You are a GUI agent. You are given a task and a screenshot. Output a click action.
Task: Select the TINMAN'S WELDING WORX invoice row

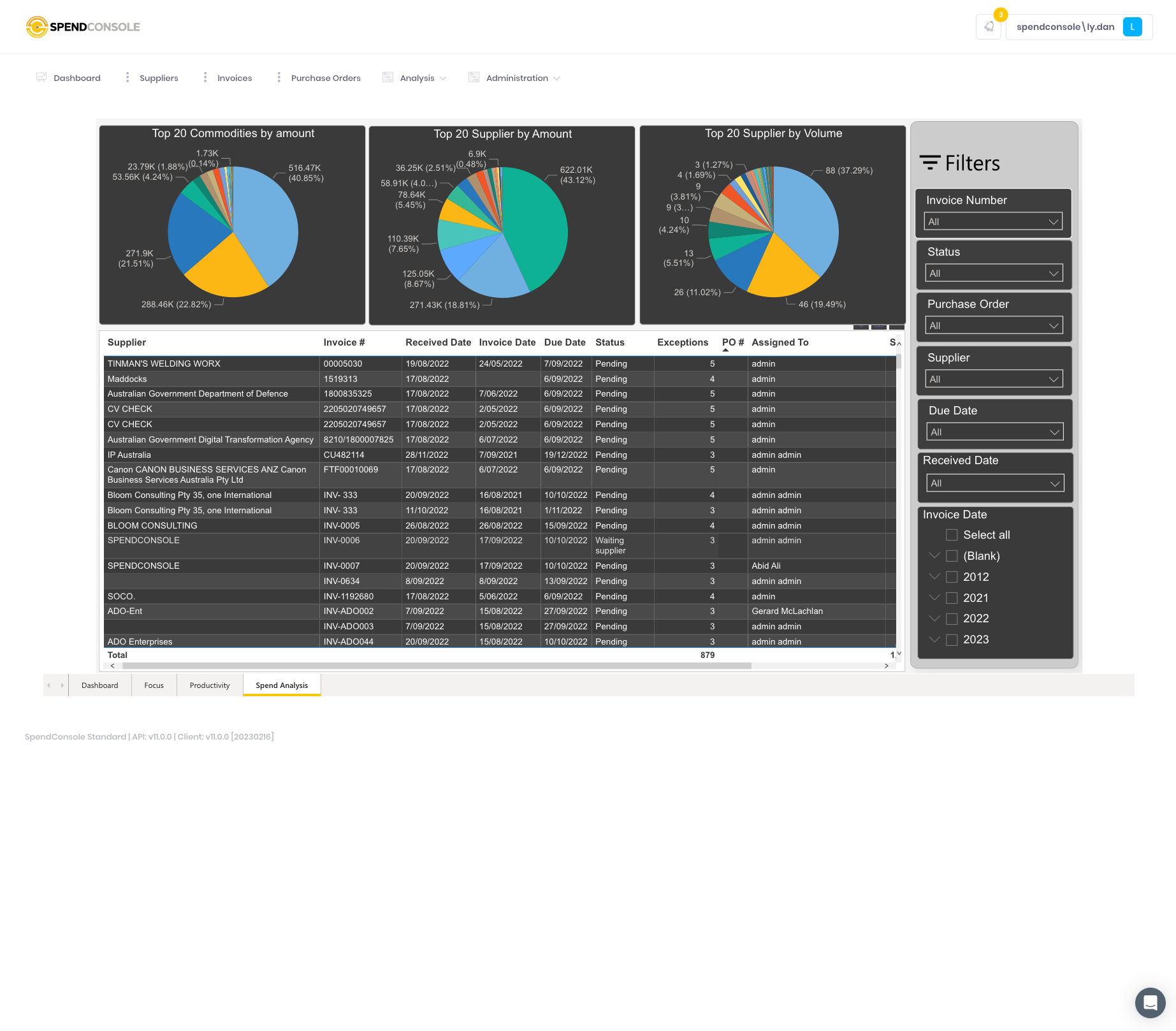[210, 363]
